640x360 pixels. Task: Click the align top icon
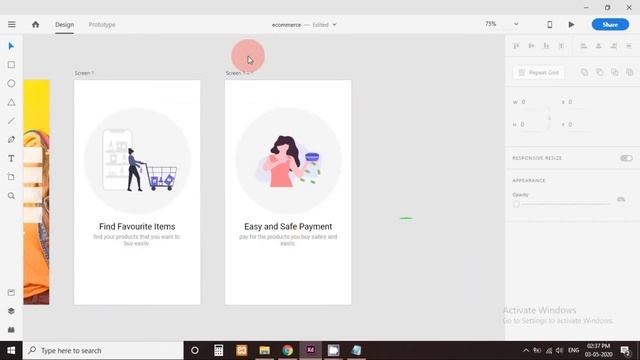[516, 46]
